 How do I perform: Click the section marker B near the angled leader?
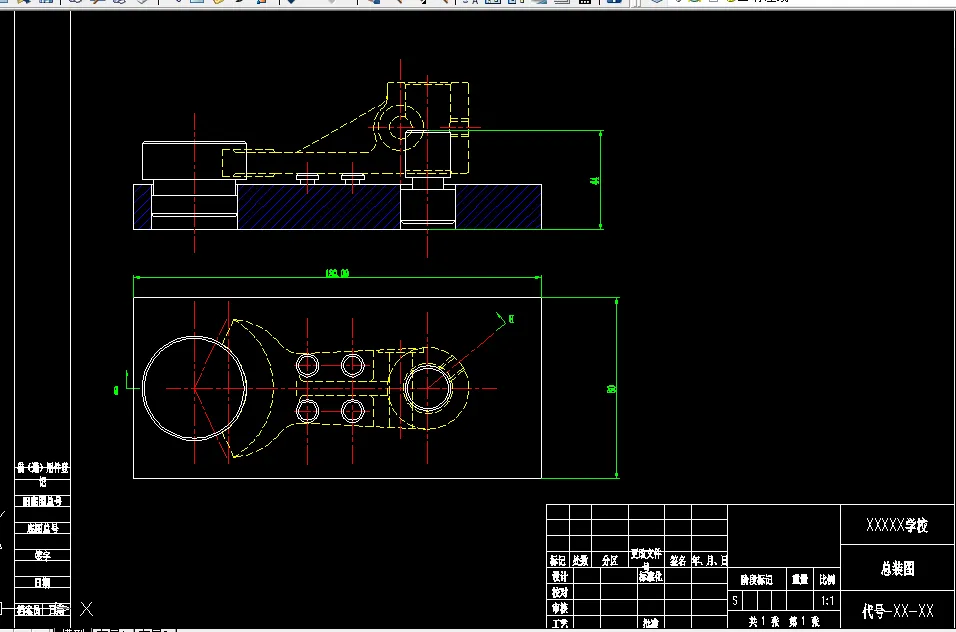click(511, 319)
